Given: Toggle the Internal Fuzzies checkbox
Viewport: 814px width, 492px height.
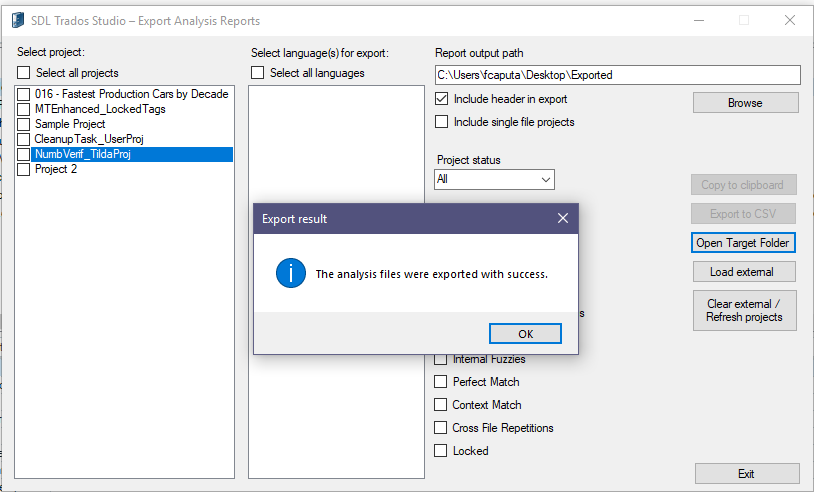Looking at the screenshot, I should pos(440,359).
